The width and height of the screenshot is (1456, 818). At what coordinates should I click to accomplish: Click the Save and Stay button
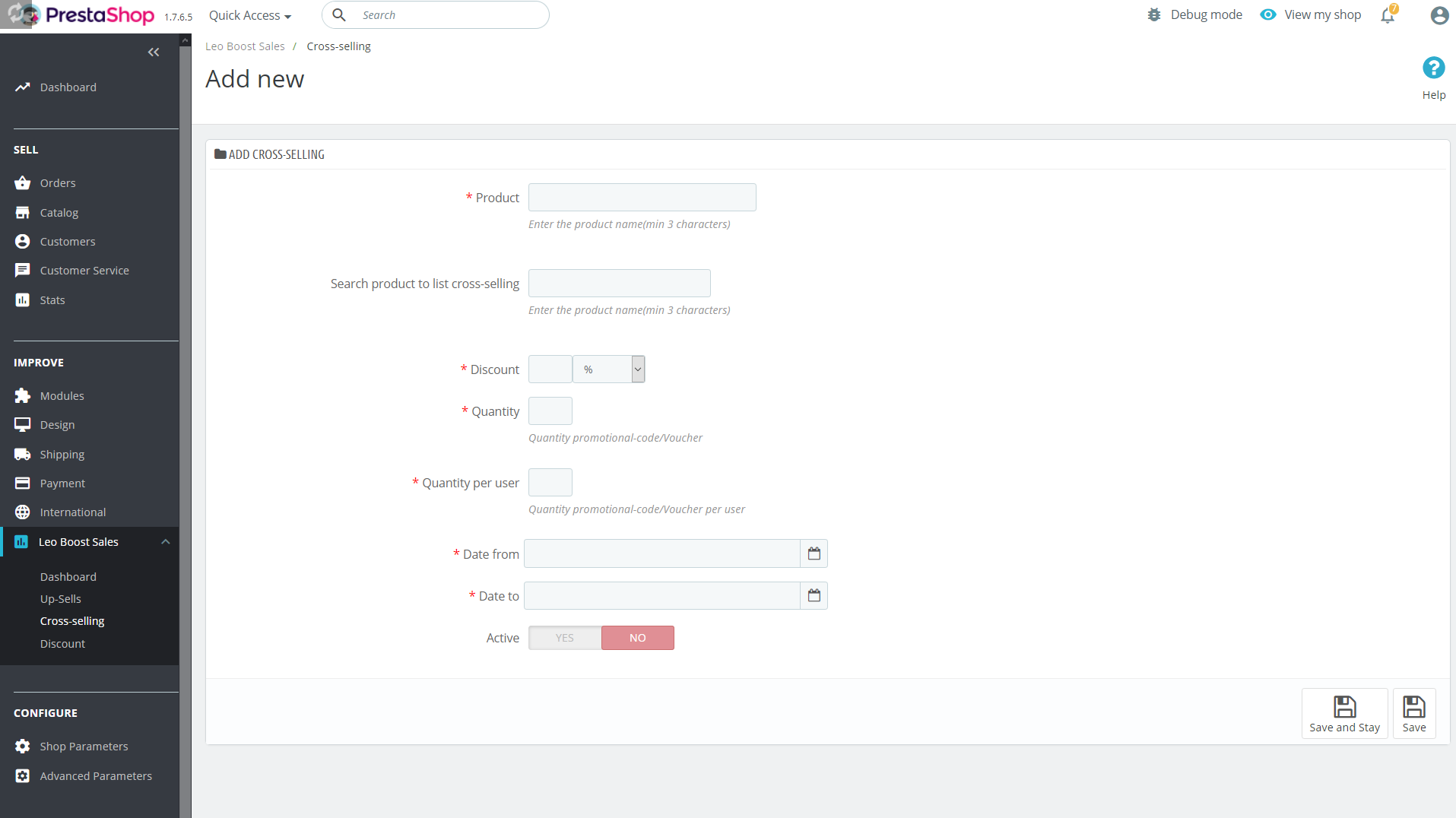(x=1344, y=714)
